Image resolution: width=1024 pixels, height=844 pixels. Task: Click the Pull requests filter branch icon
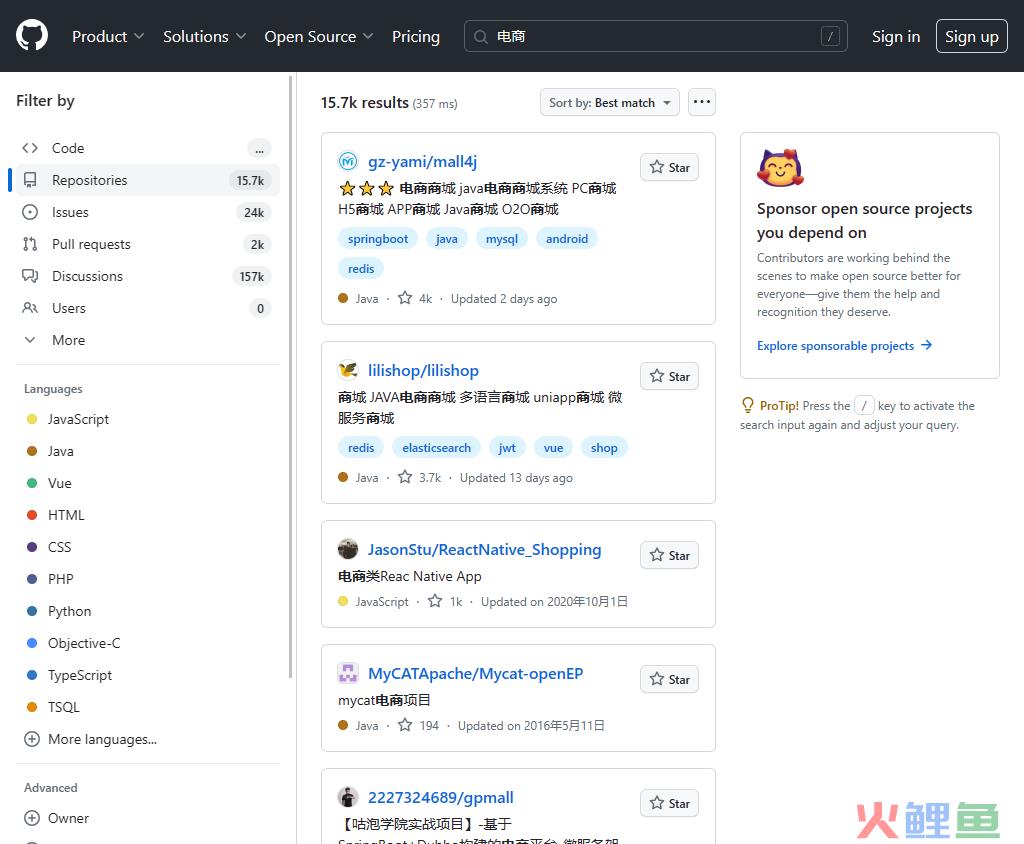coord(30,244)
